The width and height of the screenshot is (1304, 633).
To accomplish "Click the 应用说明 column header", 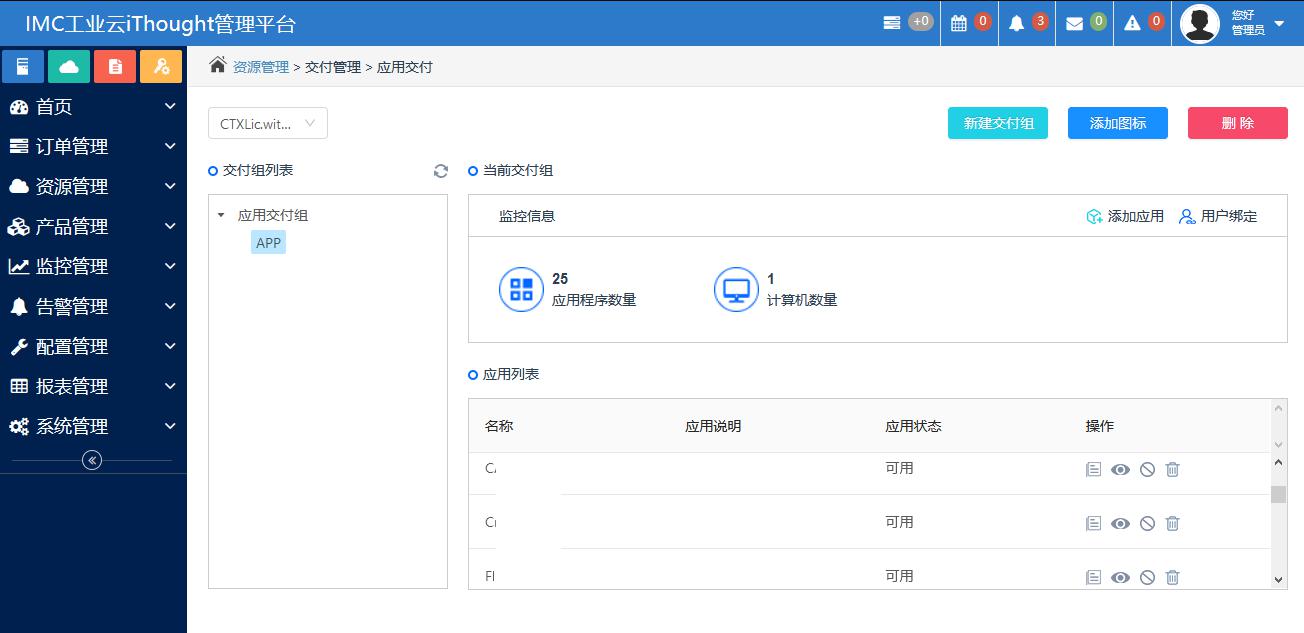I will [x=713, y=426].
